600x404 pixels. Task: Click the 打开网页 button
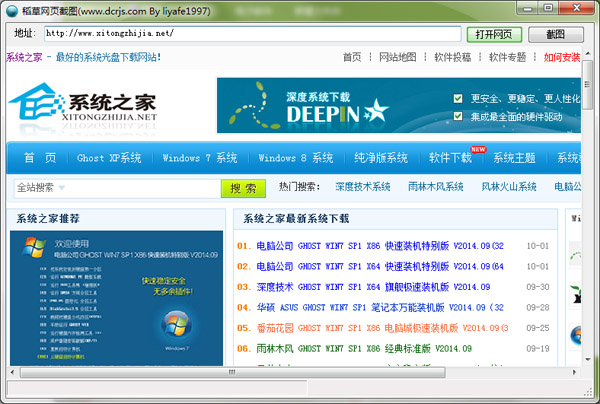pos(494,35)
